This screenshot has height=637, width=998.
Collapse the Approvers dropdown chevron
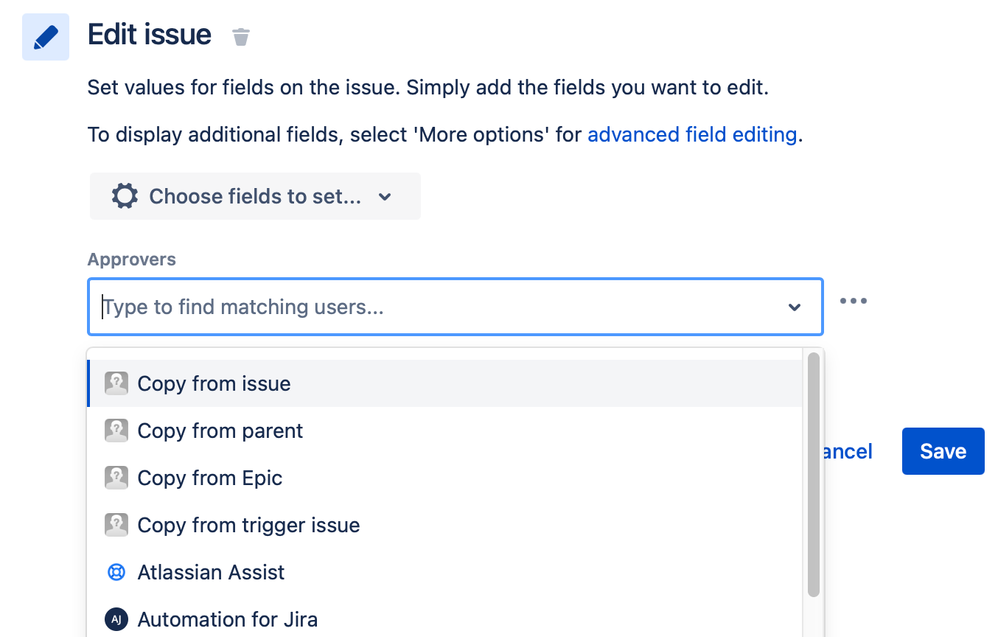point(794,307)
